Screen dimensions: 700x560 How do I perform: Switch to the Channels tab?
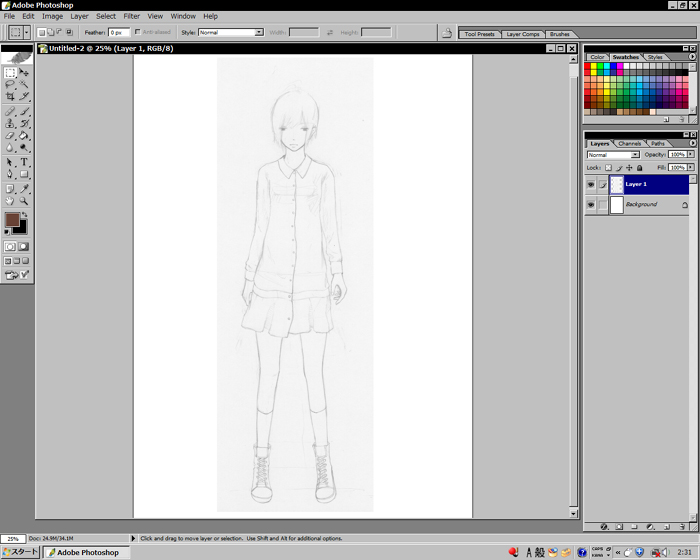coord(629,143)
